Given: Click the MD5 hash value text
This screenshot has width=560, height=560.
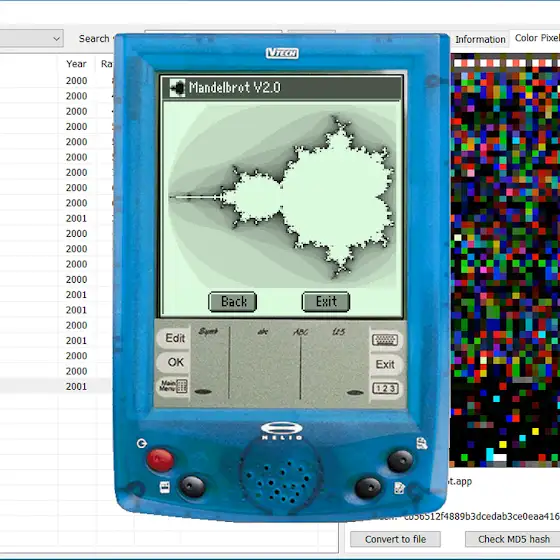Looking at the screenshot, I should (481, 516).
